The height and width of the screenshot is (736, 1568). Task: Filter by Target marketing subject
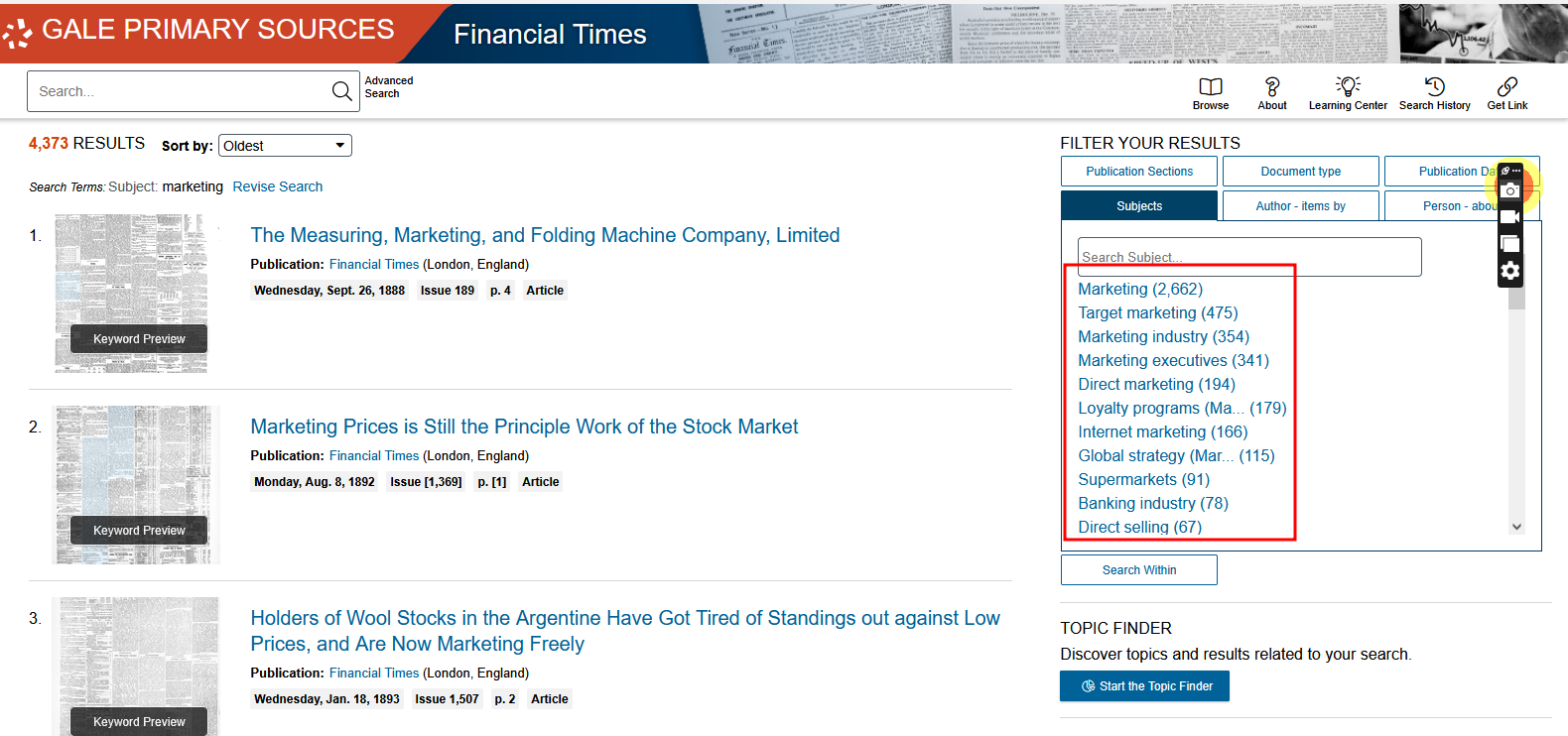pos(1157,312)
